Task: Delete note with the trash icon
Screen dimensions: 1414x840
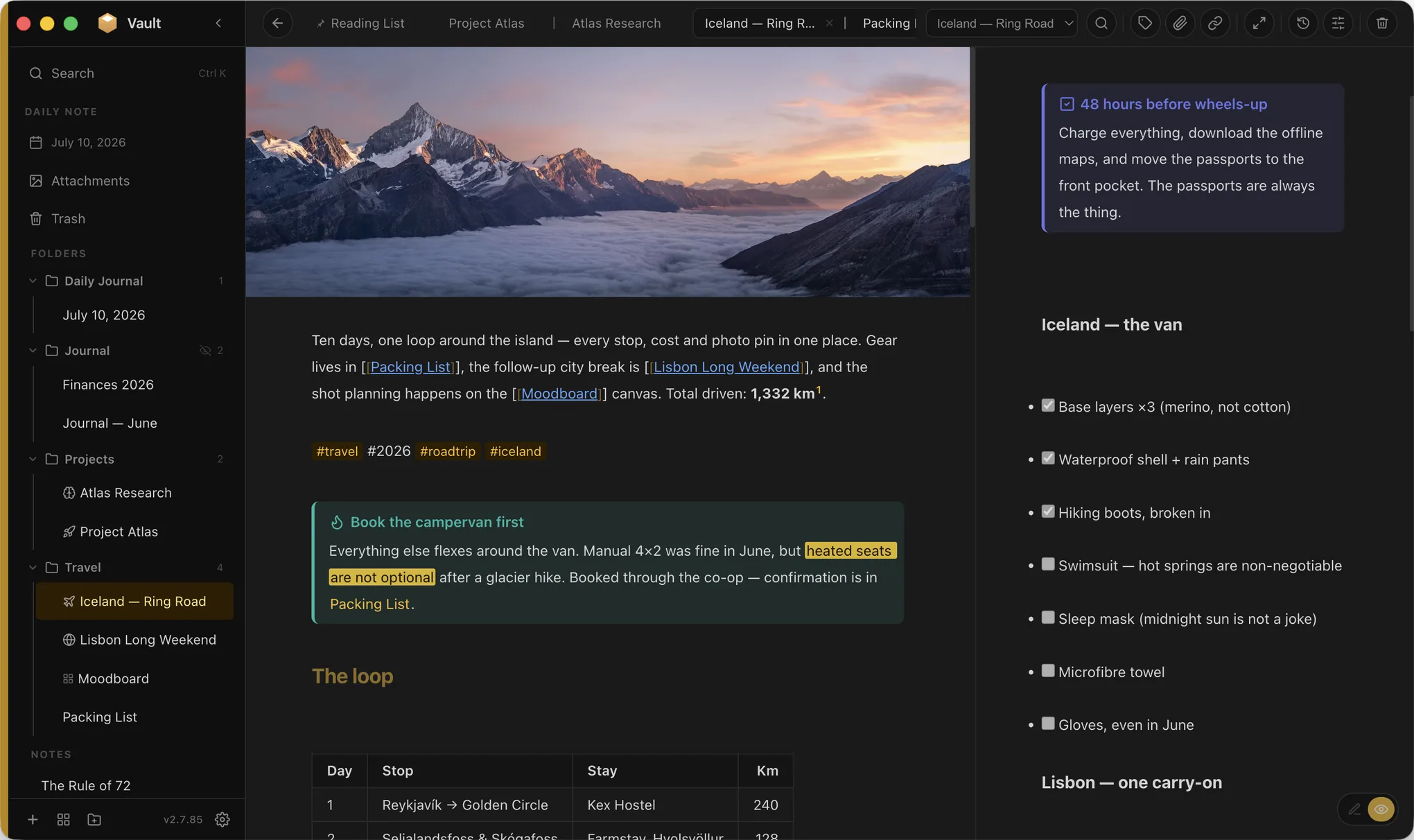Action: (1382, 23)
